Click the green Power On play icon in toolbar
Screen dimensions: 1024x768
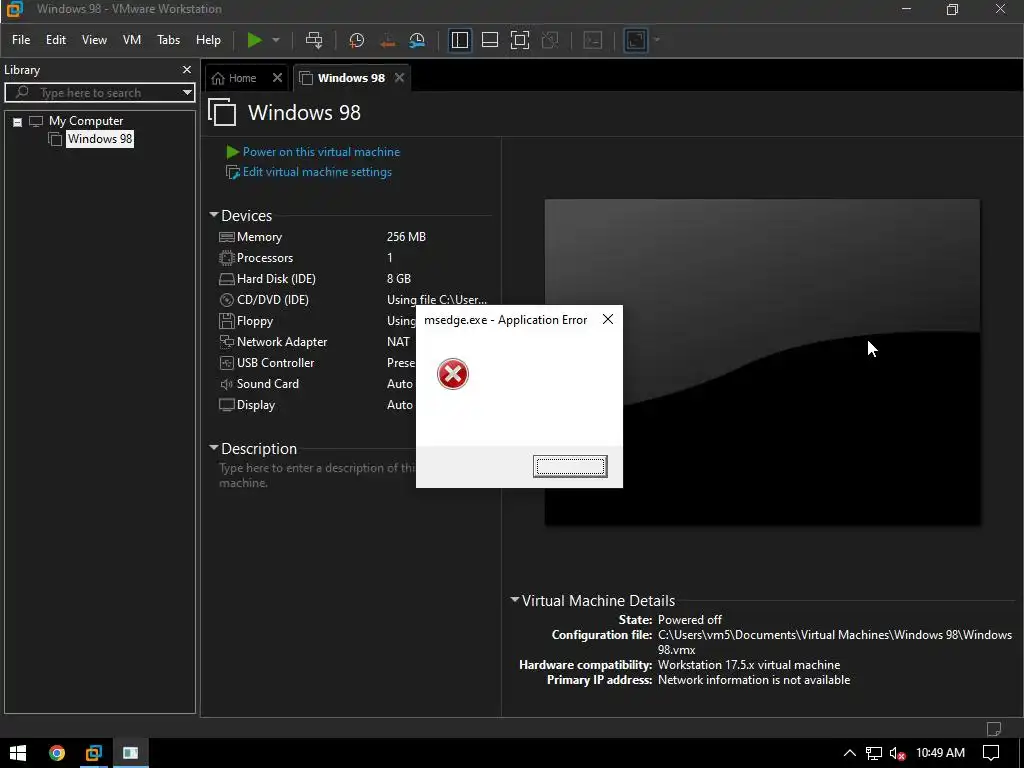coord(254,40)
